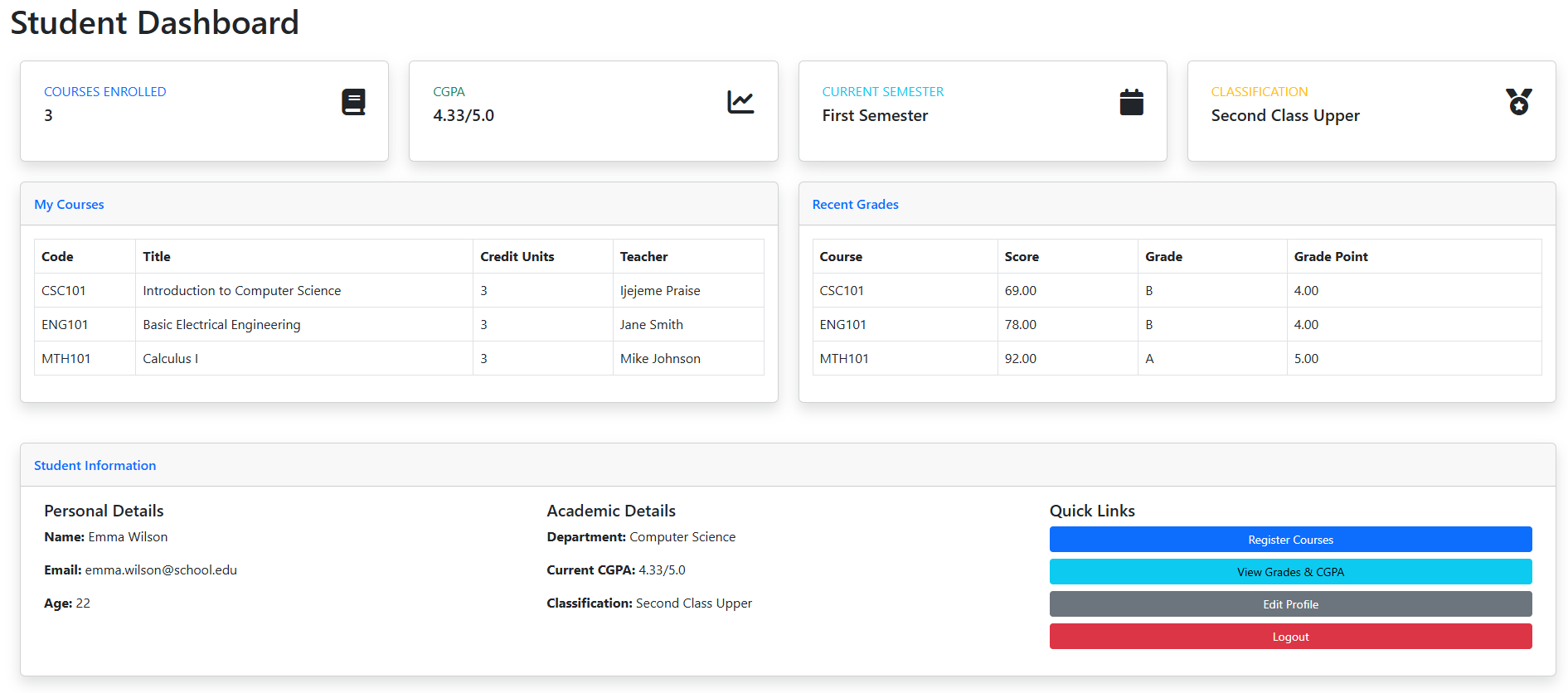Screen dimensions: 1568x693
Task: Click the CGPA value 4.33/5.0 in top card
Action: click(464, 115)
